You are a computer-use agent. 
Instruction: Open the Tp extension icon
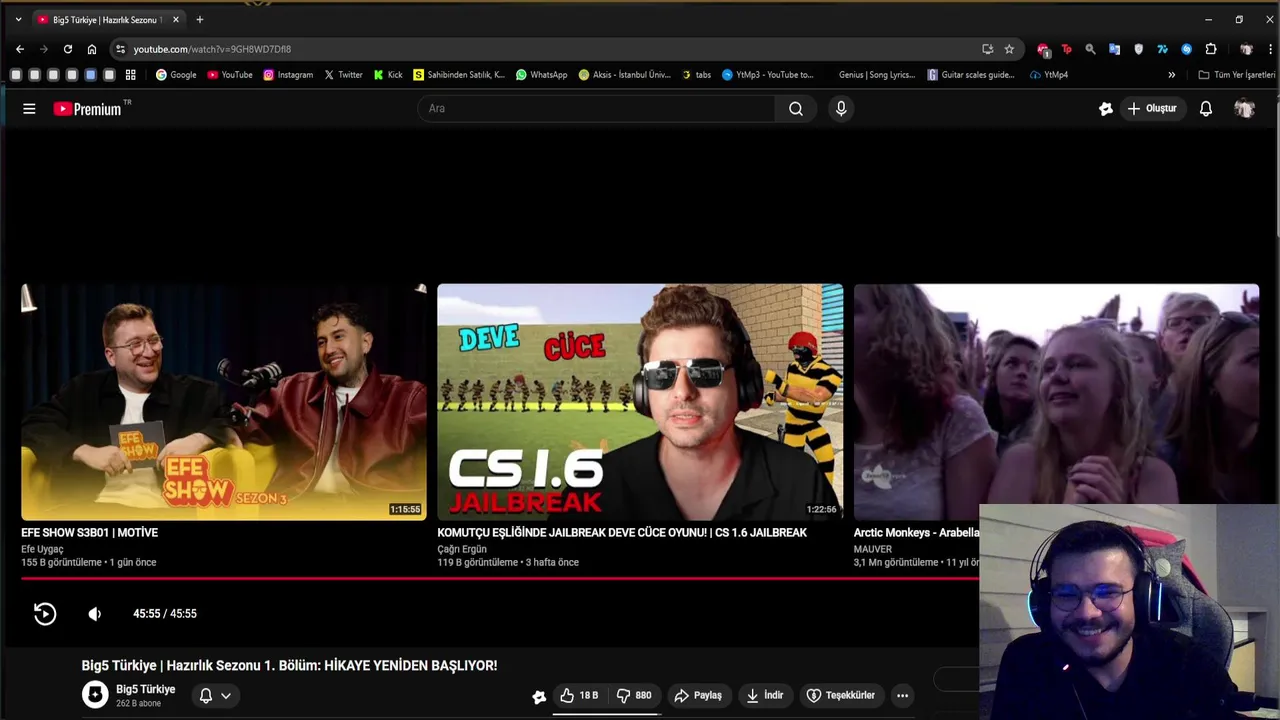click(x=1066, y=49)
